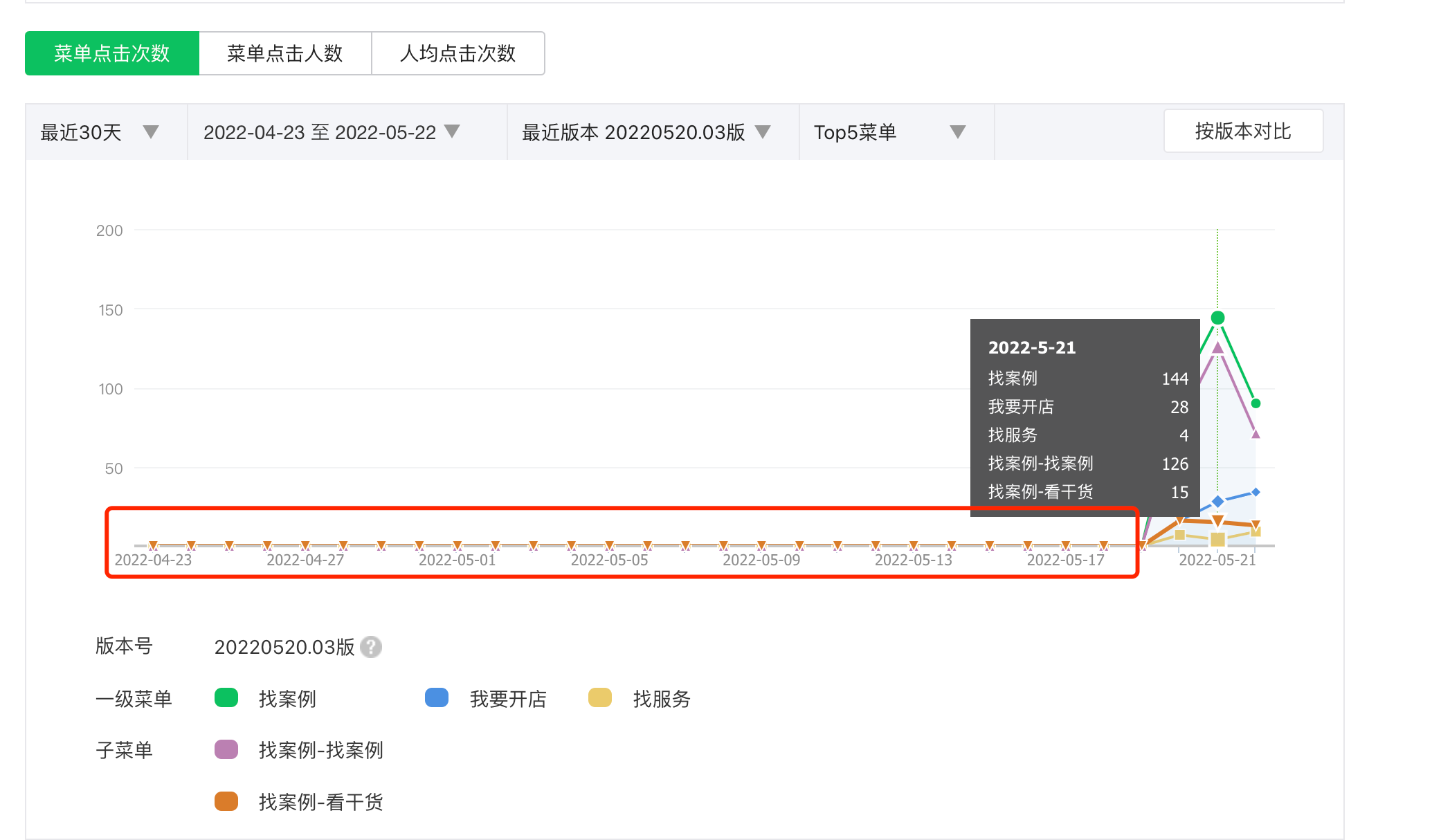1441x840 pixels.
Task: Click the green 找案例 data point at peak
Action: (1217, 318)
